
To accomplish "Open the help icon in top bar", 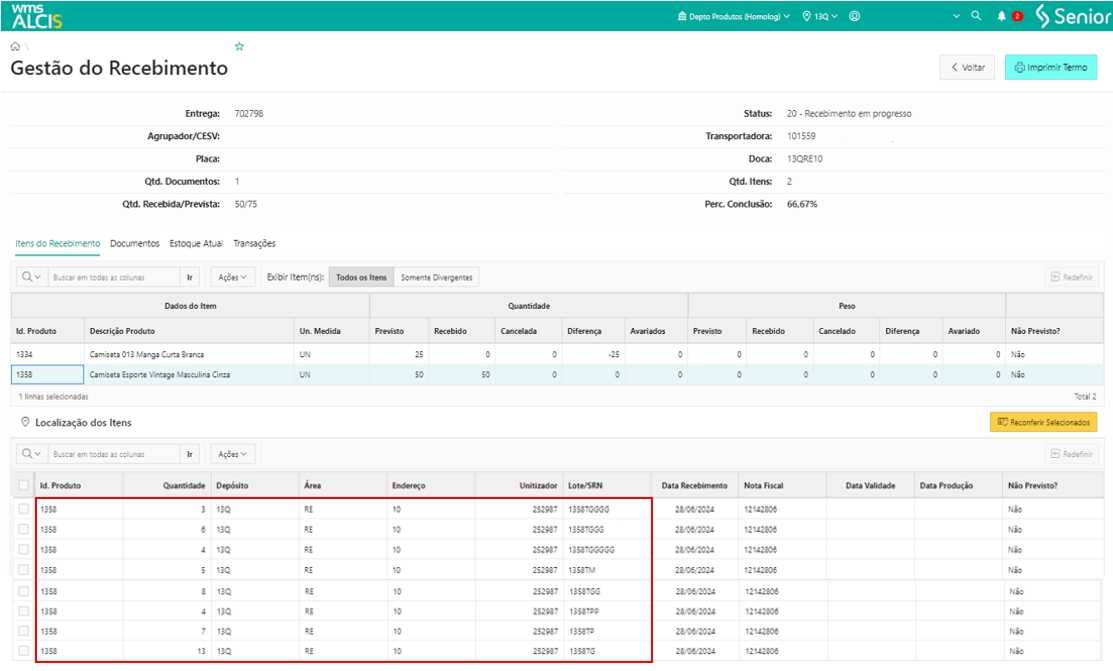I will pos(855,16).
